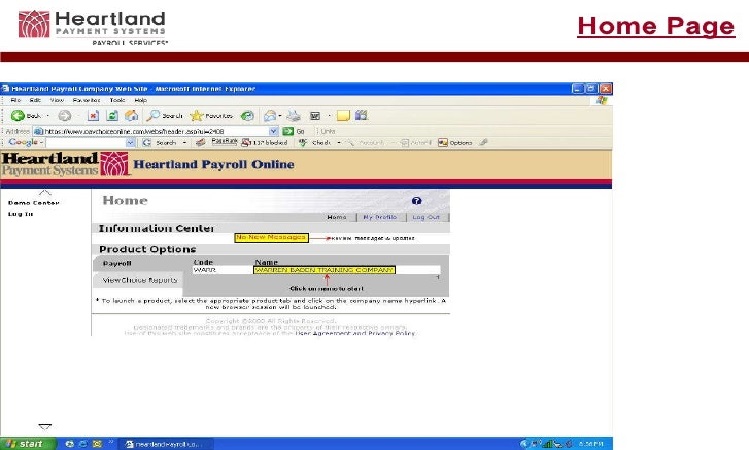Click Internet Explorer quick launch icon
749x450 pixels.
(x=83, y=444)
